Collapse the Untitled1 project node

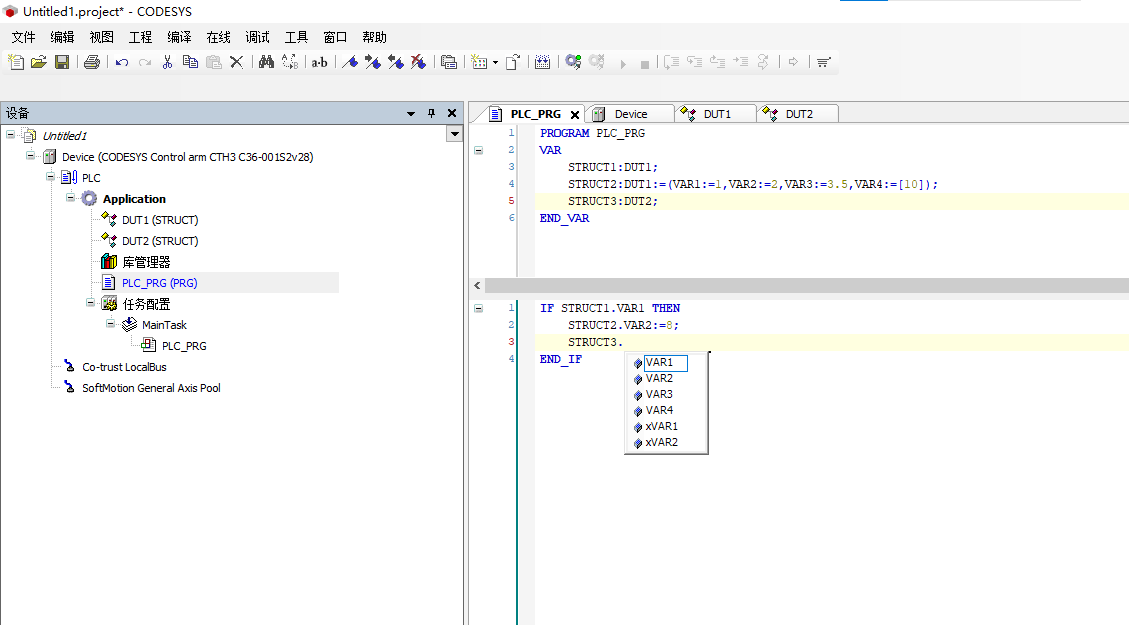coord(10,135)
